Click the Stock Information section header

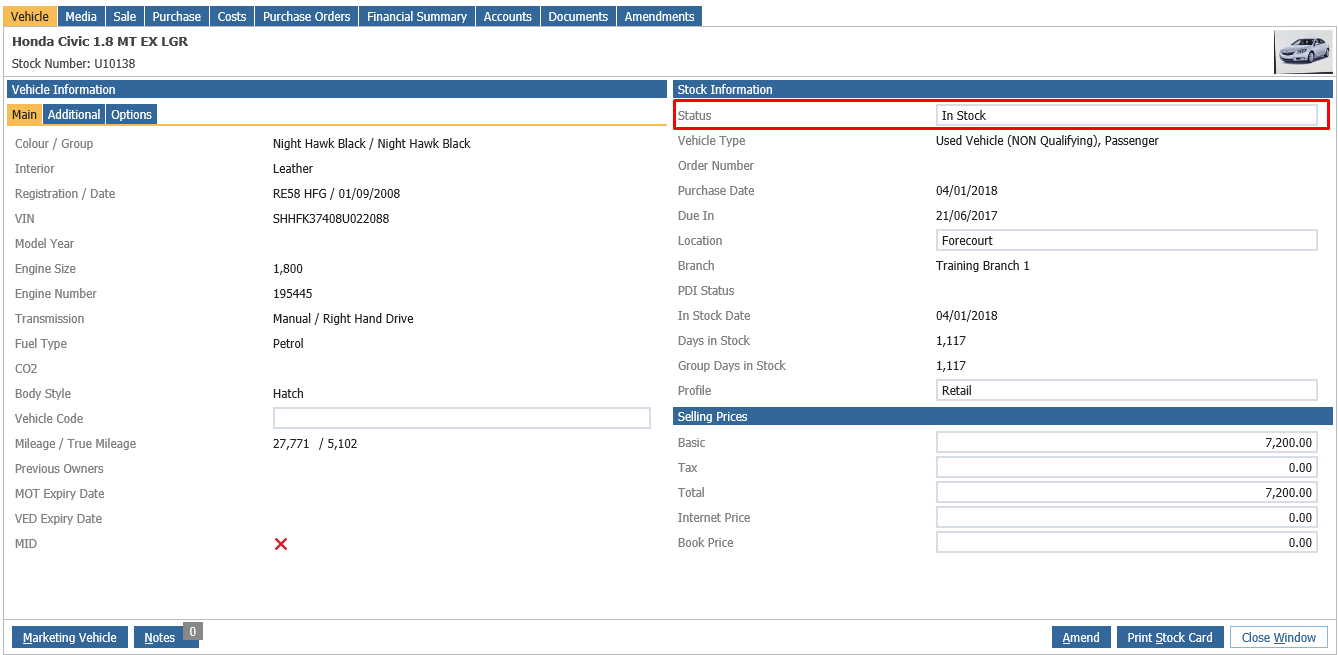[1003, 90]
